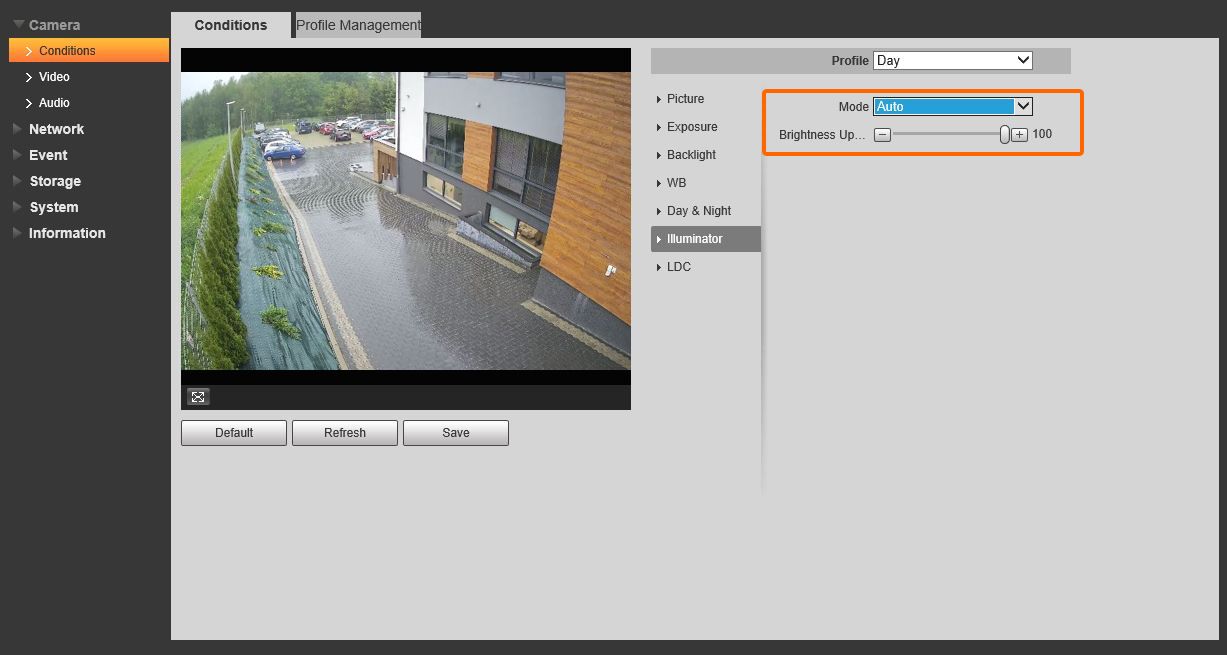The width and height of the screenshot is (1227, 655).
Task: Click the camera live preview image
Action: tap(405, 221)
